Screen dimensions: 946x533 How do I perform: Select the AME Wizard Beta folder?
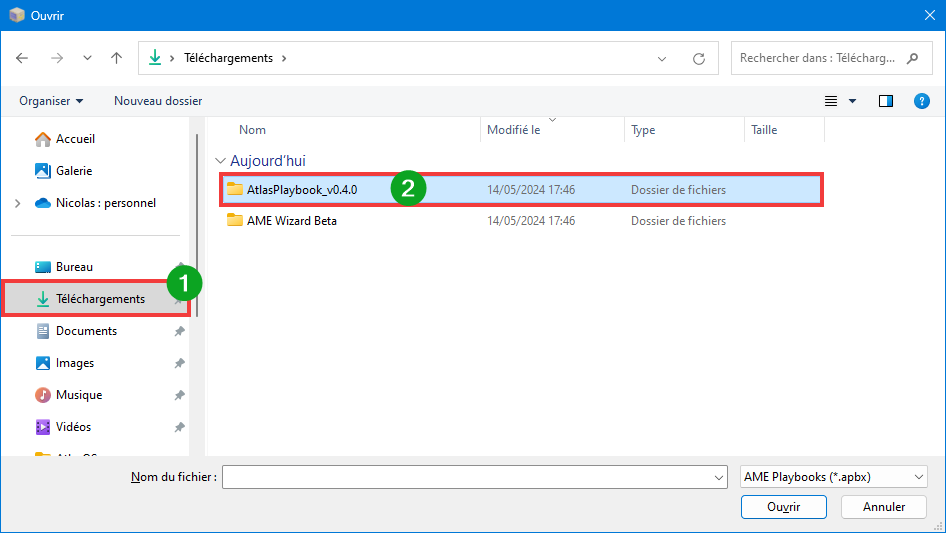click(x=521, y=221)
